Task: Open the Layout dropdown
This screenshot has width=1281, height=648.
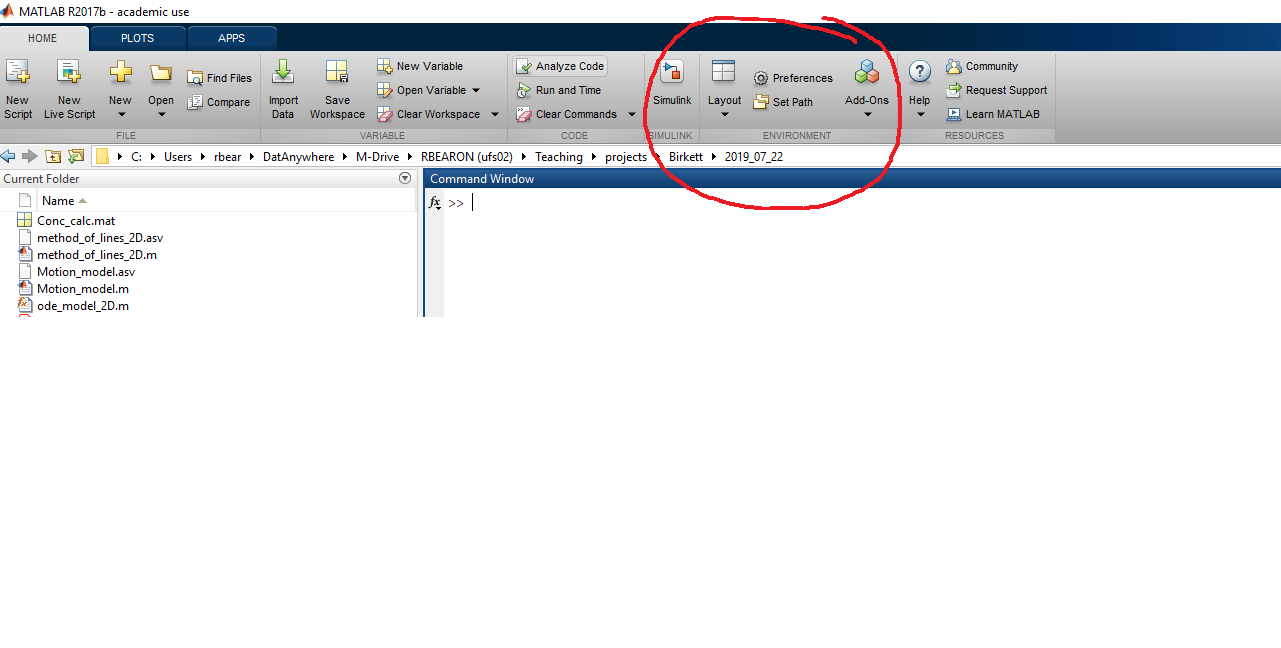Action: coord(724,89)
